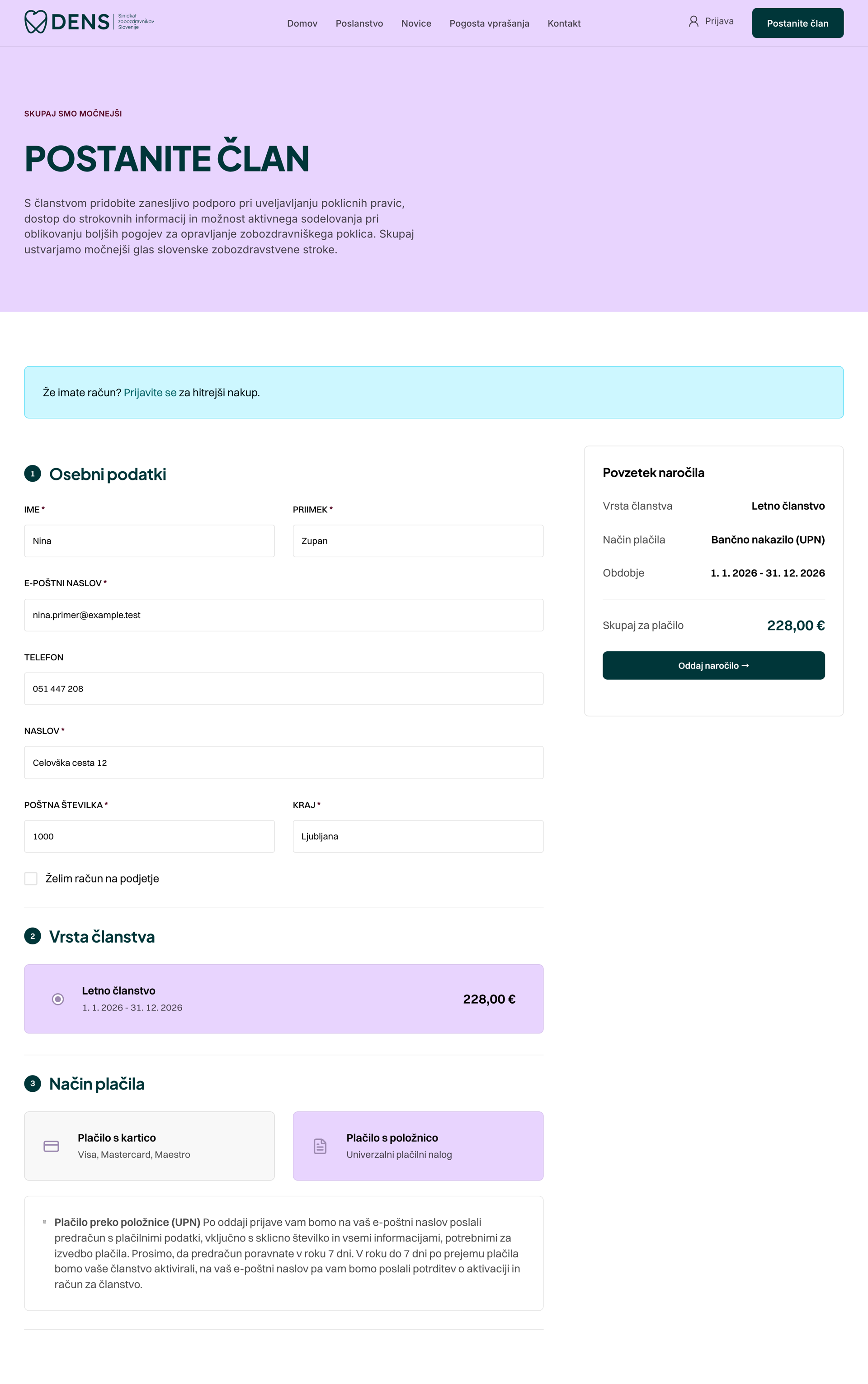Open the Domov menu item

point(302,24)
